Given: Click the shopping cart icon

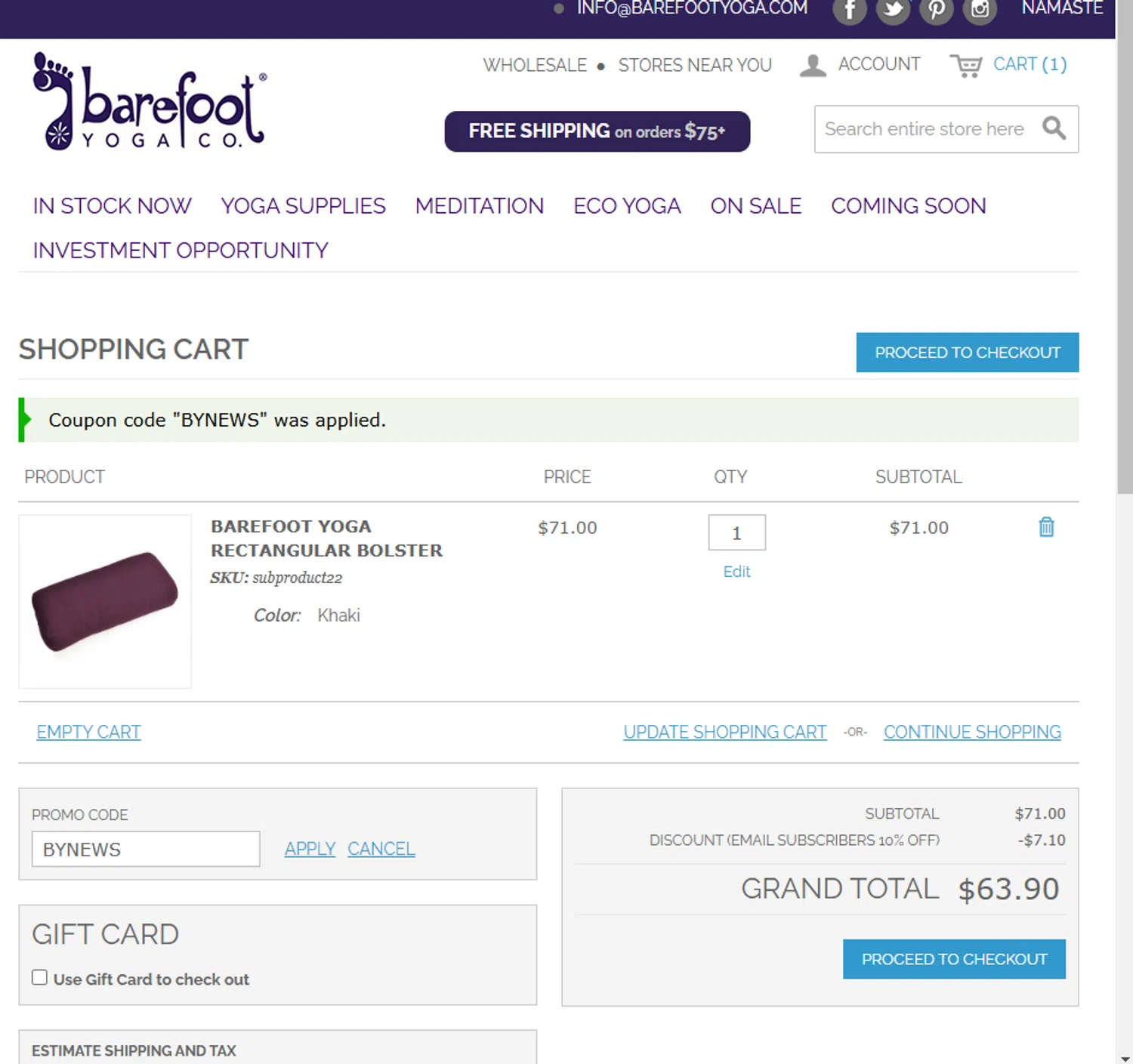Looking at the screenshot, I should tap(966, 66).
